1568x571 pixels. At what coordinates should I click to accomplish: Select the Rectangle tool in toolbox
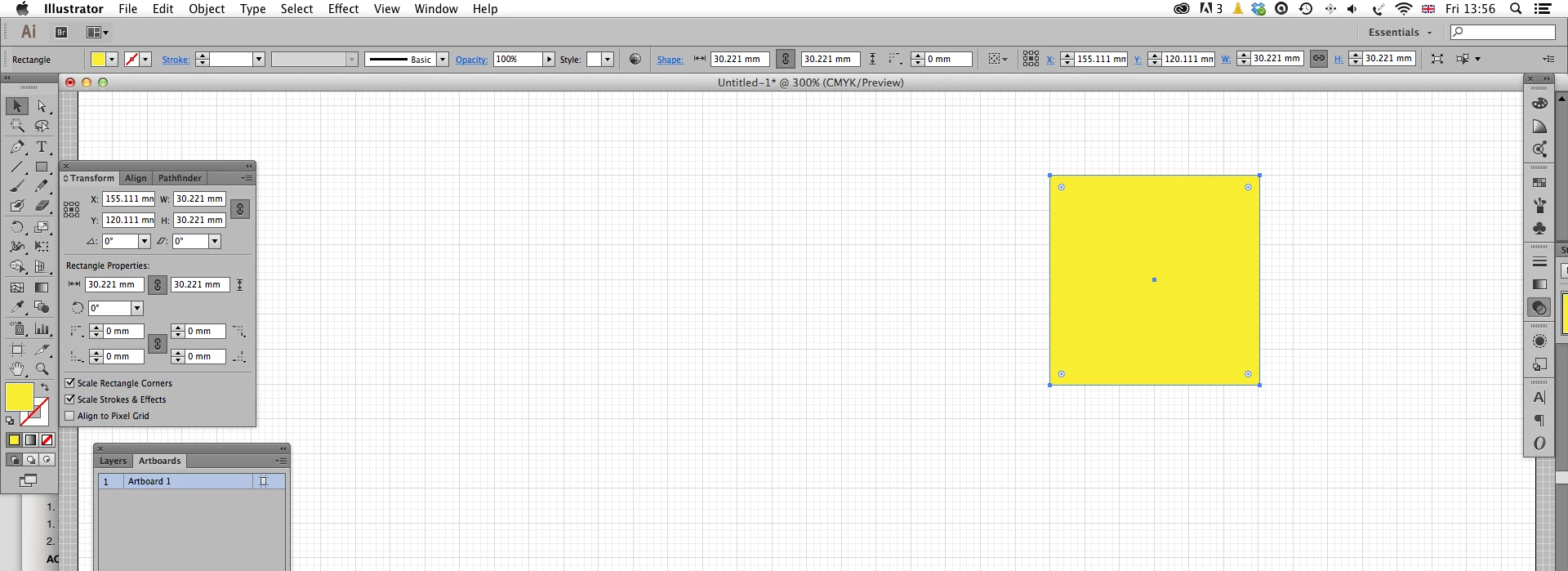[x=42, y=167]
